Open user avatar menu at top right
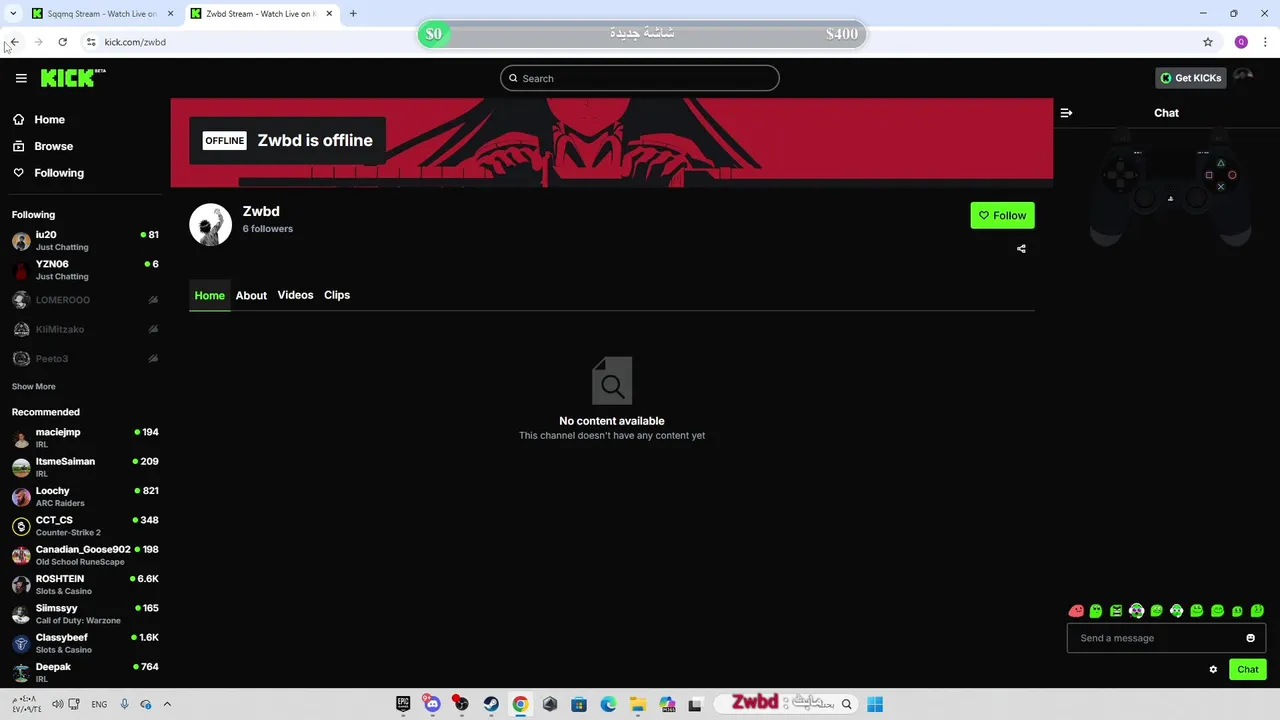The image size is (1280, 720). pos(1243,77)
